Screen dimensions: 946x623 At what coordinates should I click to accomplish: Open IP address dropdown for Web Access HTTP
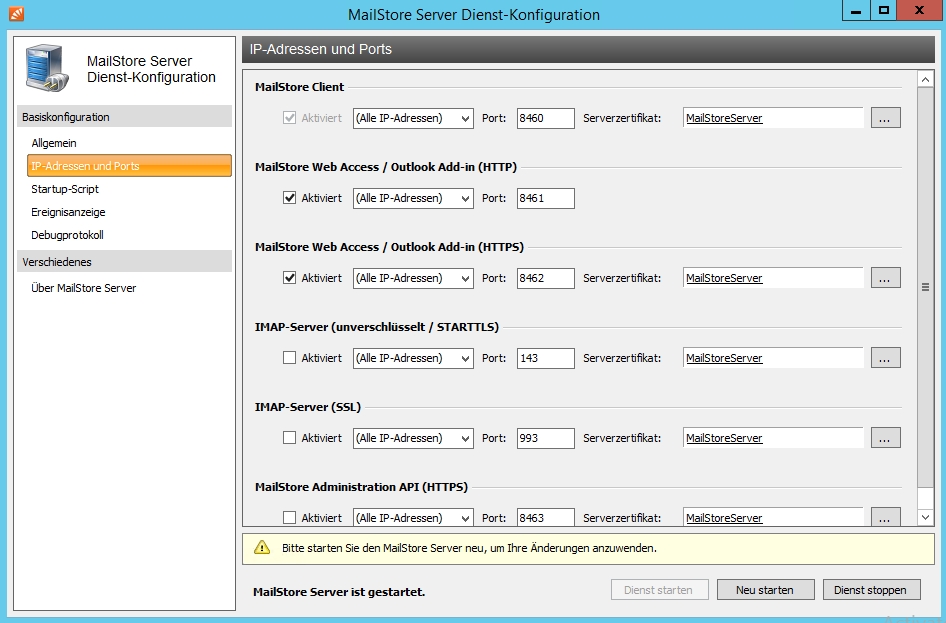click(413, 198)
